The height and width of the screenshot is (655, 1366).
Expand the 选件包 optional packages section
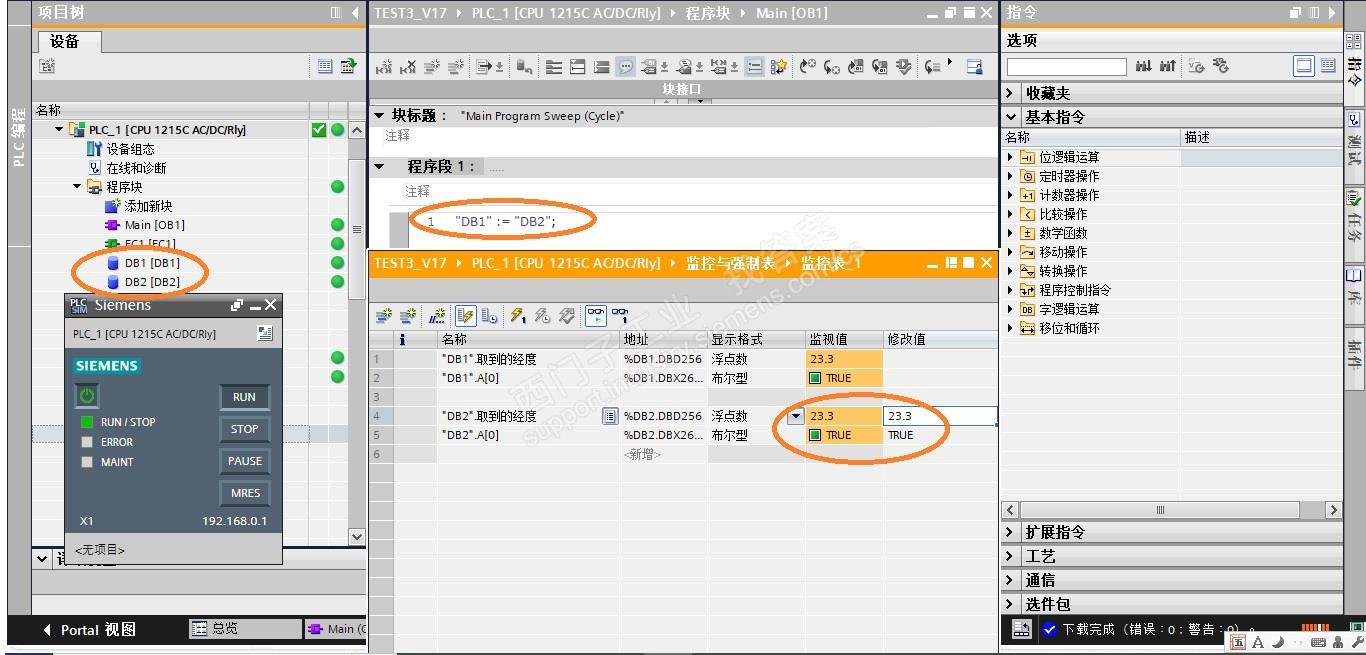1011,604
